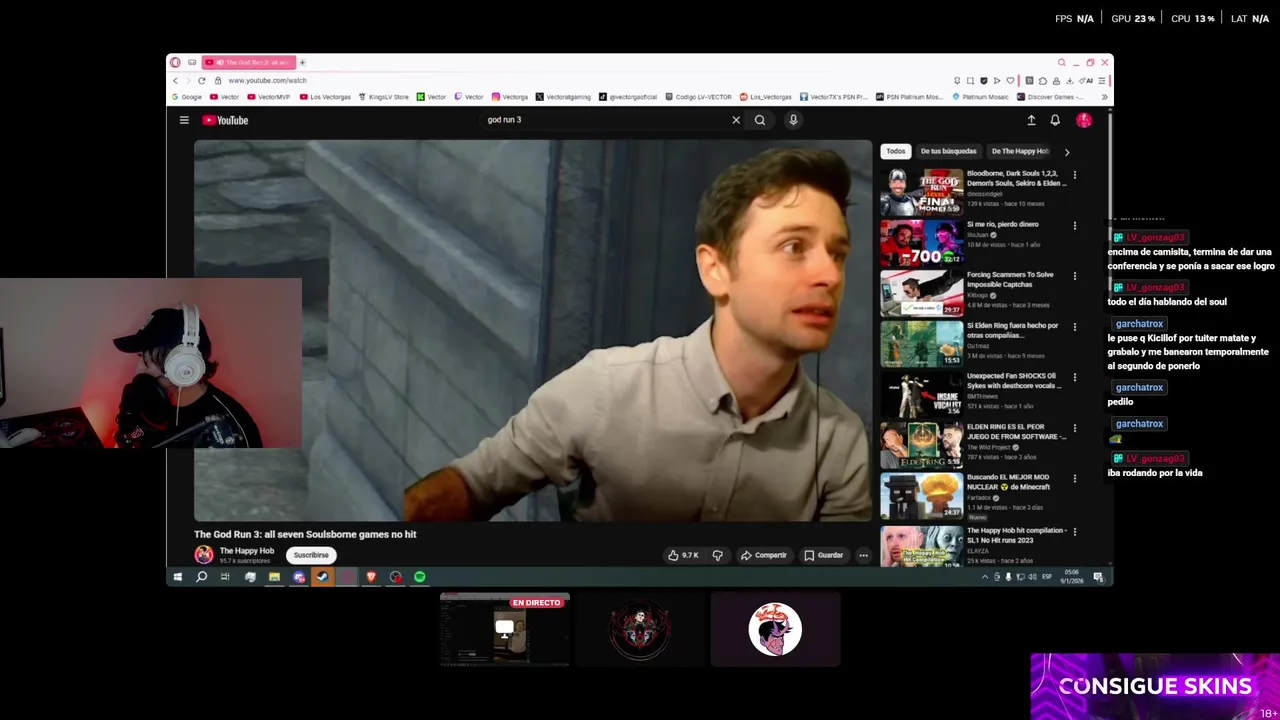The width and height of the screenshot is (1280, 720).
Task: Subscribe via the Suscribirse button
Action: coord(311,555)
